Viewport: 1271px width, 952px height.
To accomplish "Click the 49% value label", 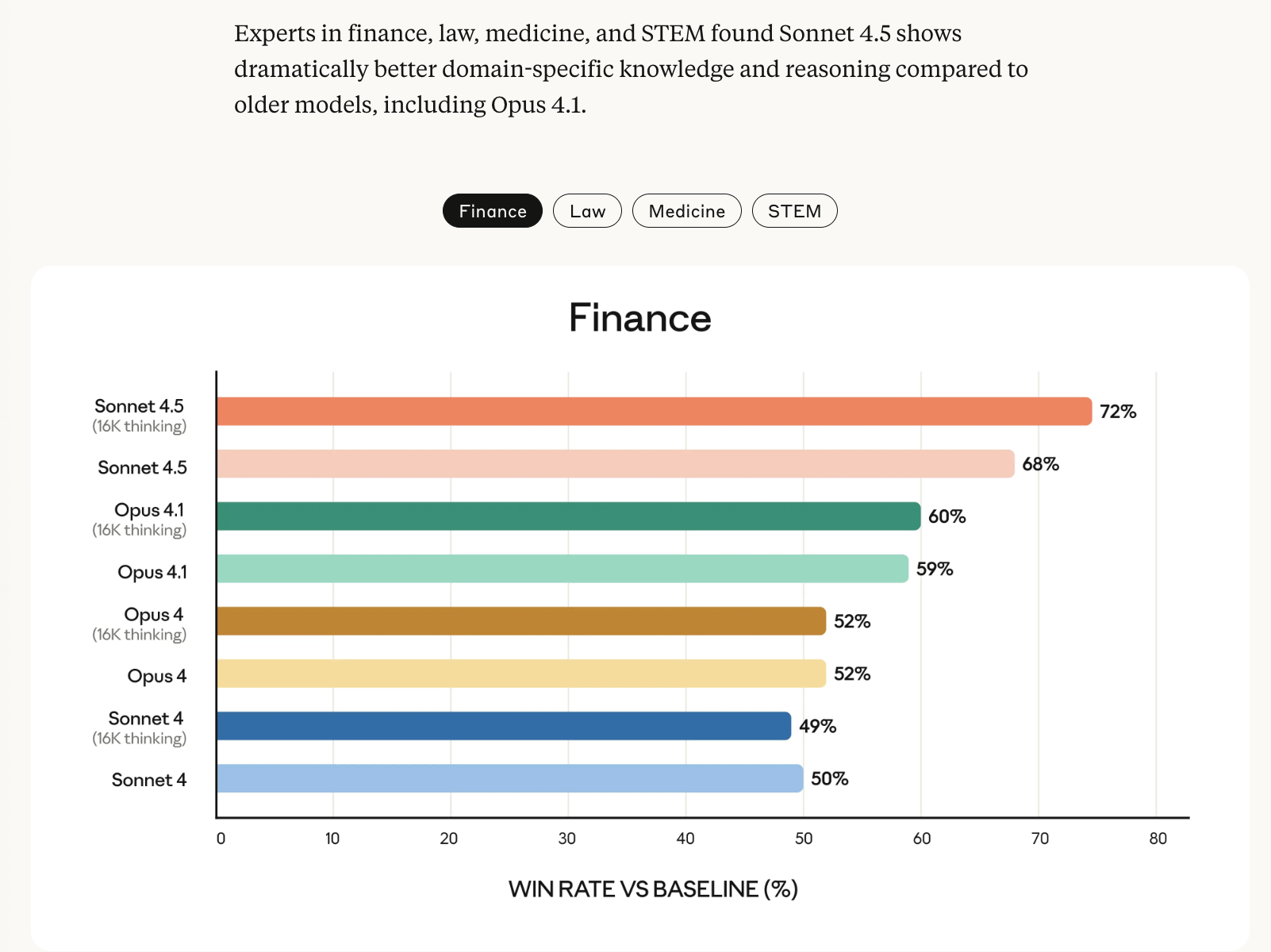I will (x=817, y=726).
